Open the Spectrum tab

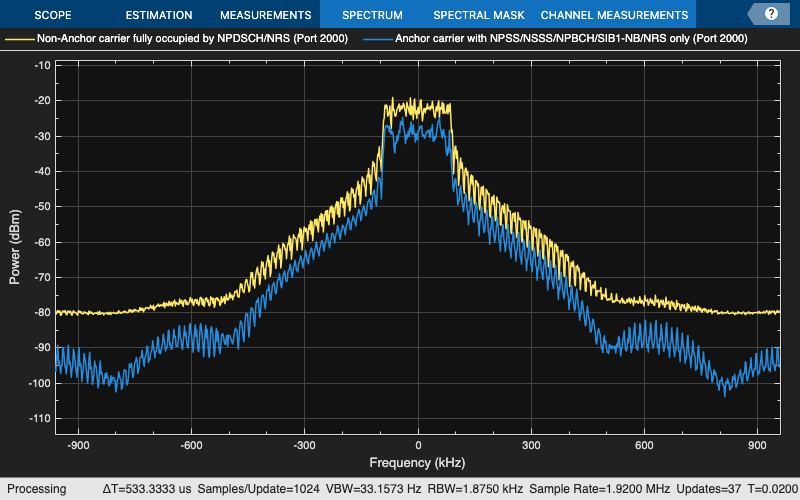372,15
